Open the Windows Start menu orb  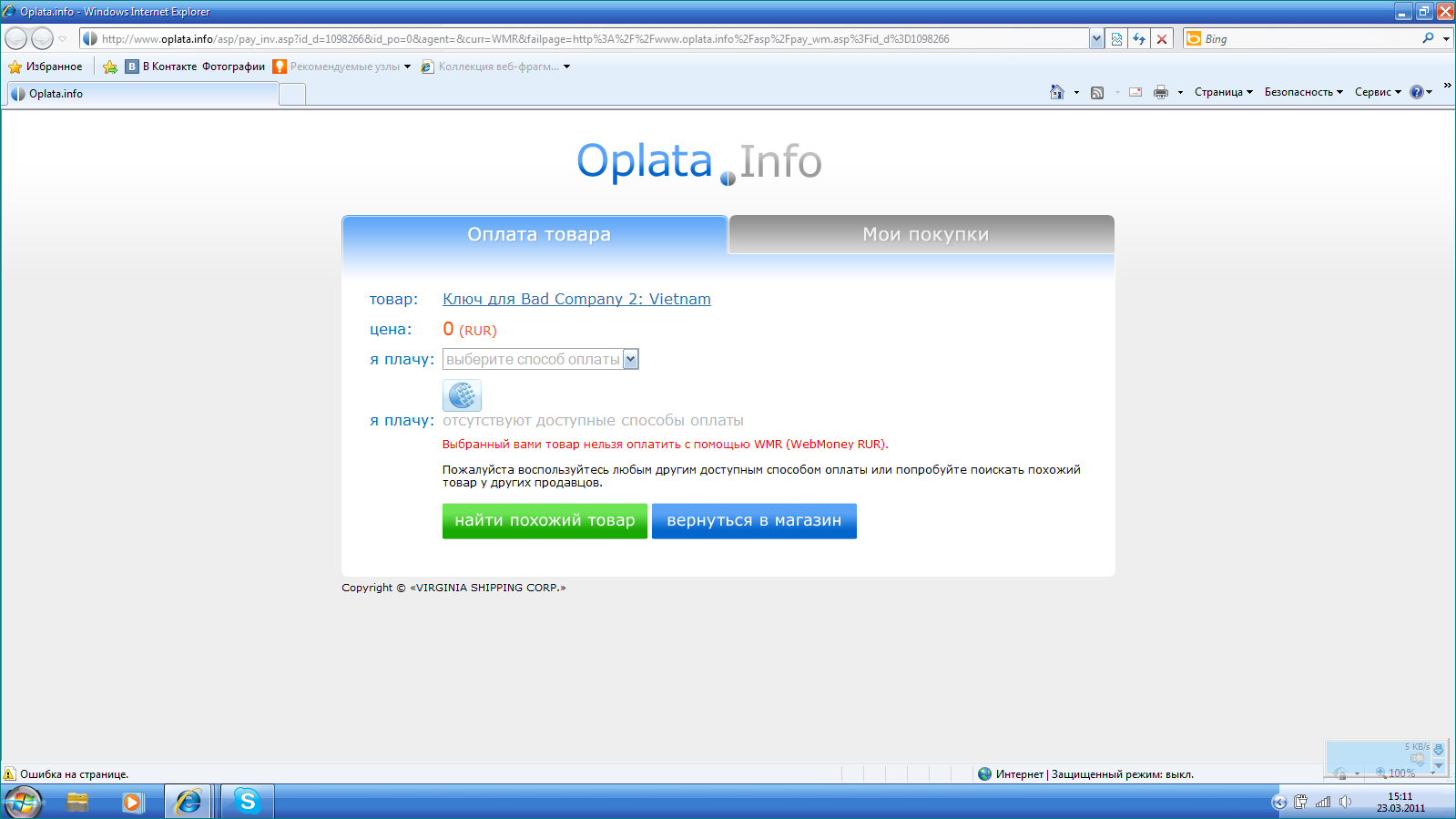(x=23, y=802)
